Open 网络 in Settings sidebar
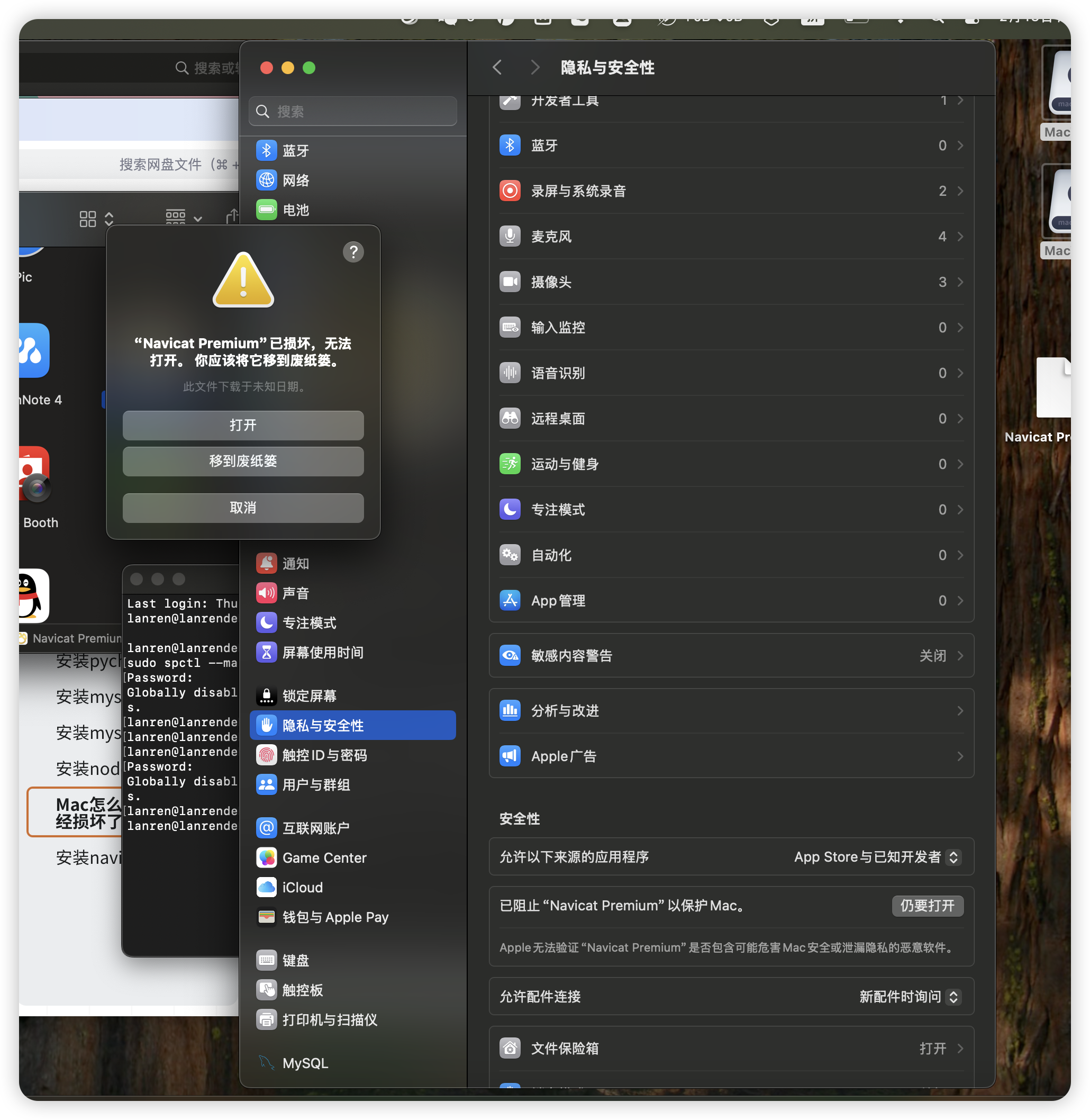Viewport: 1090px width, 1120px height. pos(352,180)
